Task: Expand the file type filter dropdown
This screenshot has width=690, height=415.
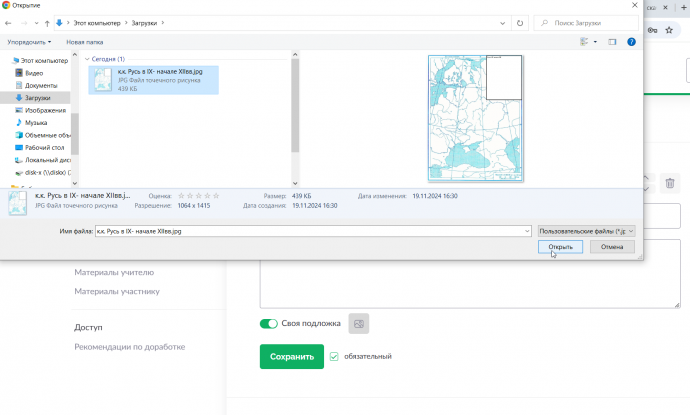Action: pos(585,230)
